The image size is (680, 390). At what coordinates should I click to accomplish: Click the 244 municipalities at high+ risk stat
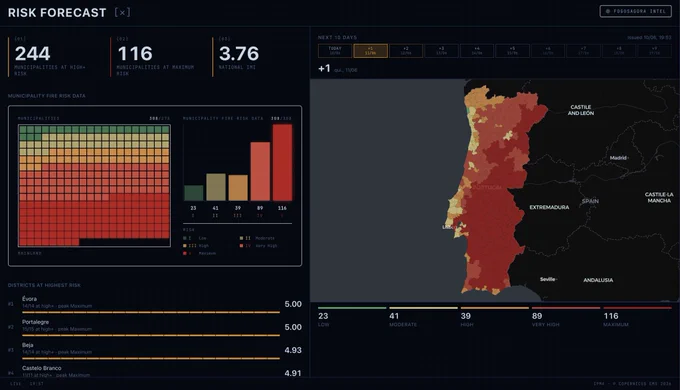51,57
